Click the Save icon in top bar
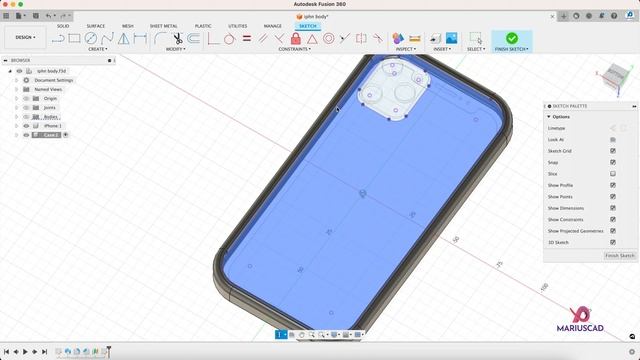Viewport: 640px width, 360px height. tap(36, 16)
